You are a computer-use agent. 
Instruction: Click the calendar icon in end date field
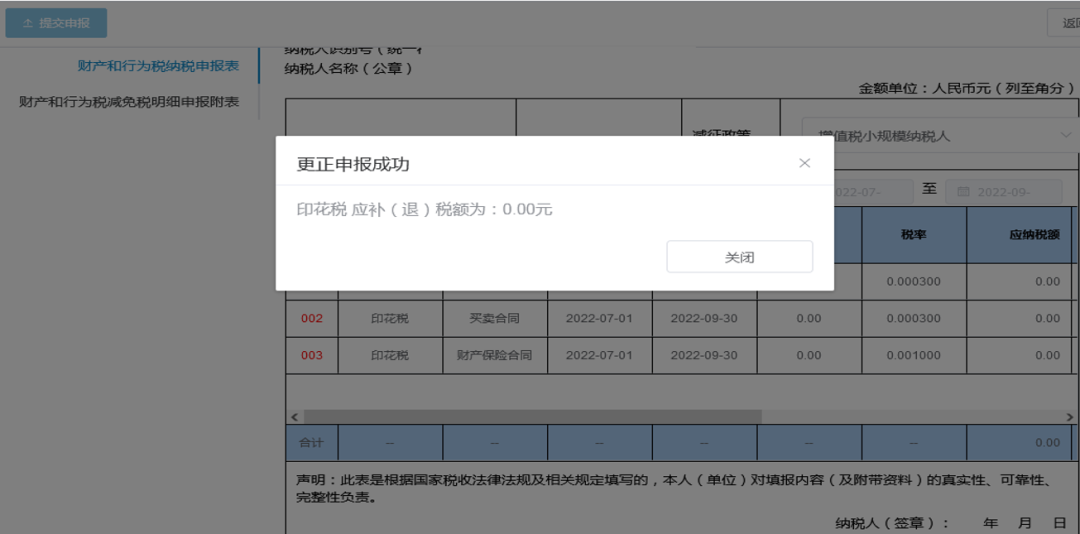click(964, 192)
